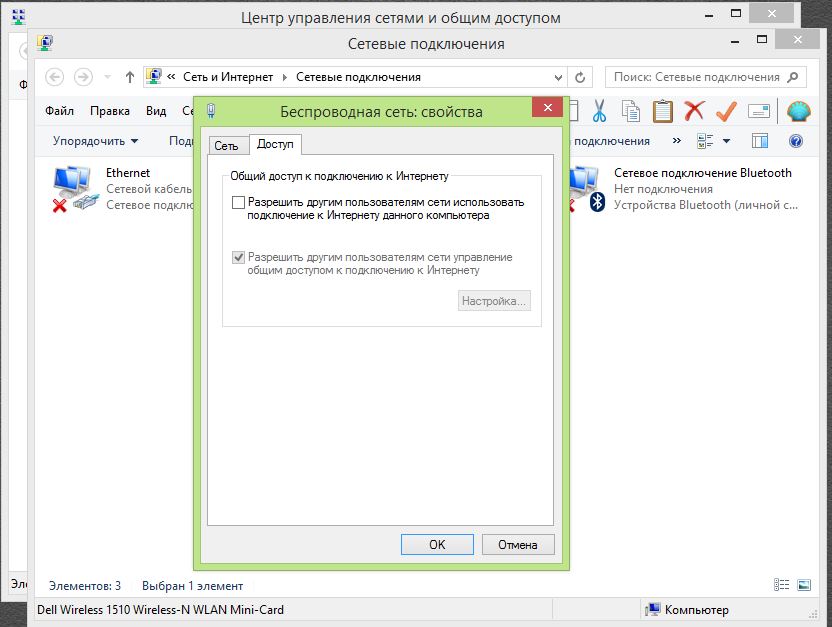This screenshot has height=627, width=832.
Task: Switch to the Сеть tab
Action: tap(227, 145)
